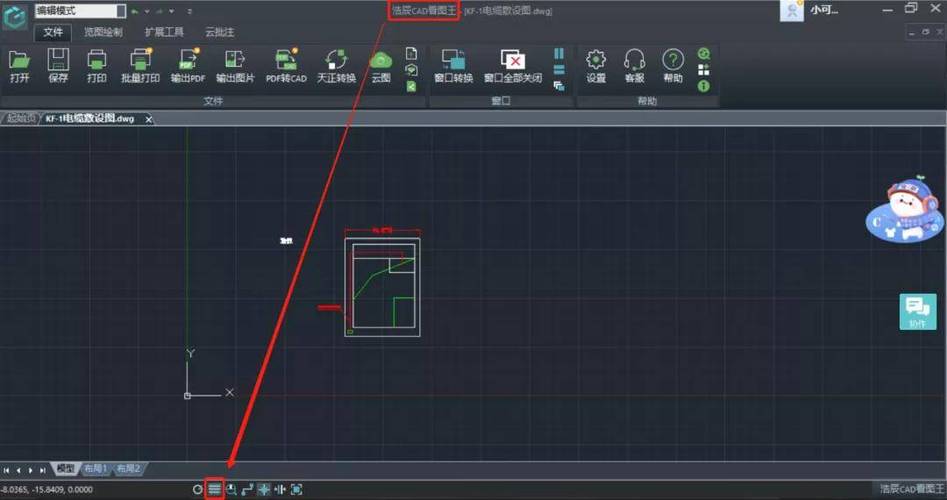
Task: Open the 云图 cloud drawing icon
Action: [381, 66]
